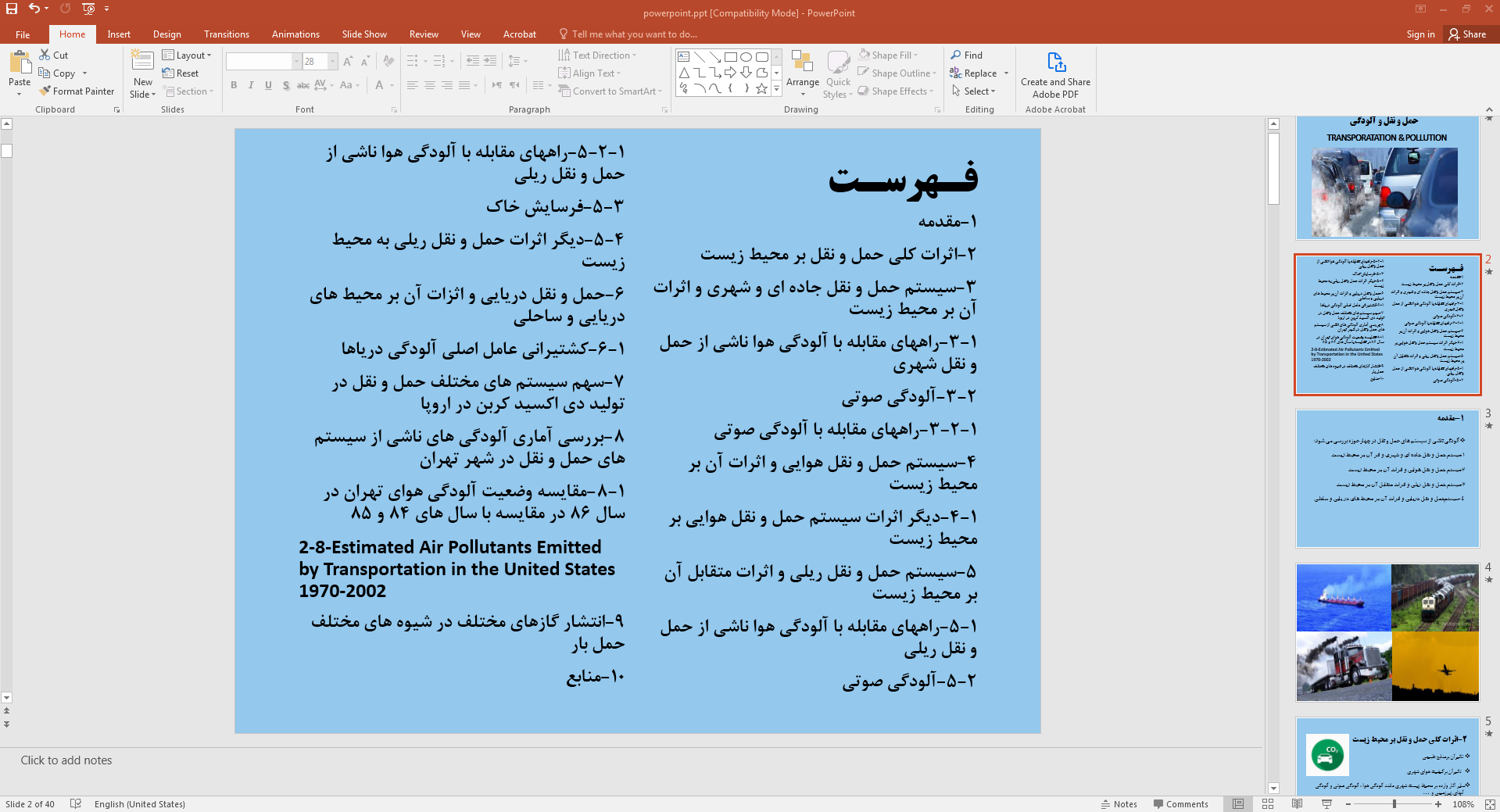
Task: Toggle the Notes pane in status bar
Action: 1119,804
